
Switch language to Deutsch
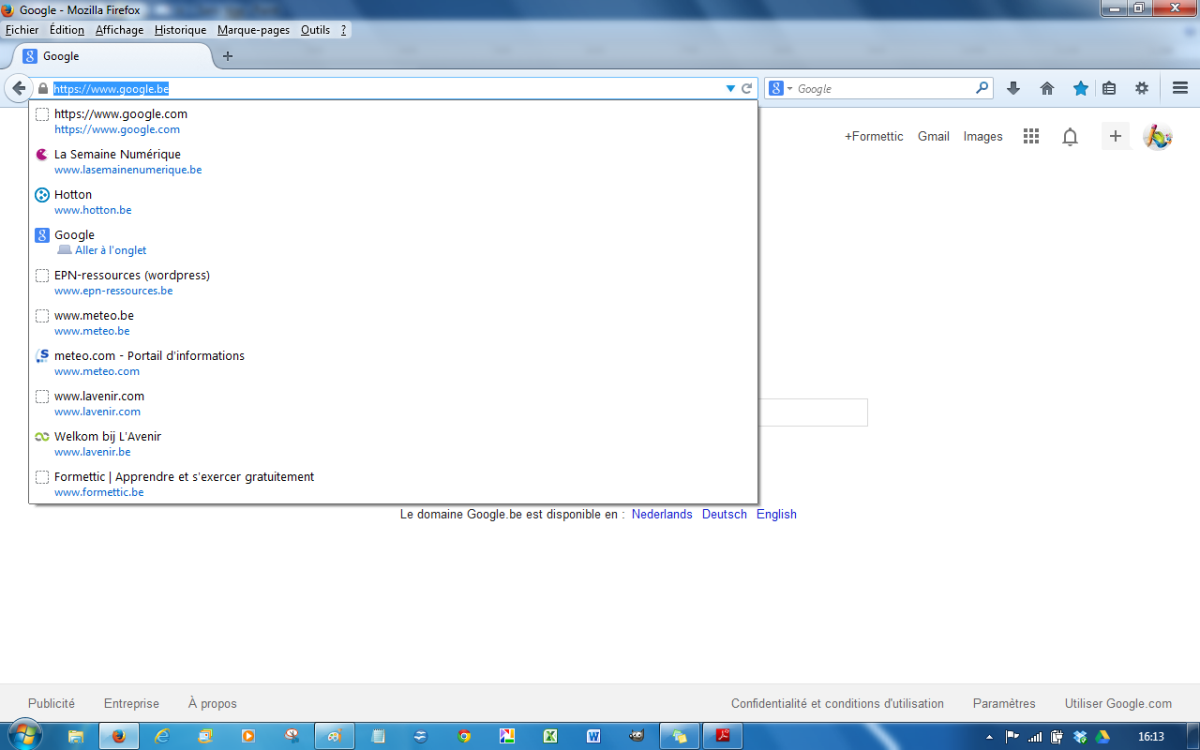724,514
